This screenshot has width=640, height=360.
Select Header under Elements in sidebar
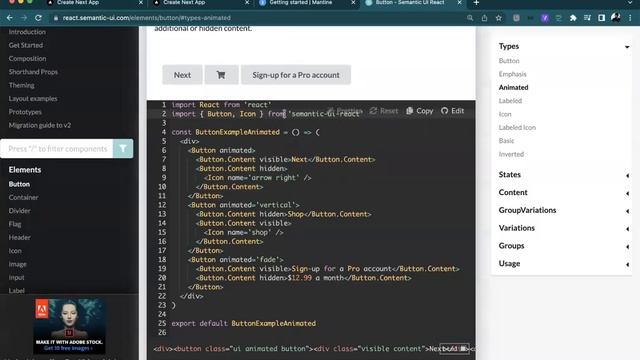pos(20,237)
